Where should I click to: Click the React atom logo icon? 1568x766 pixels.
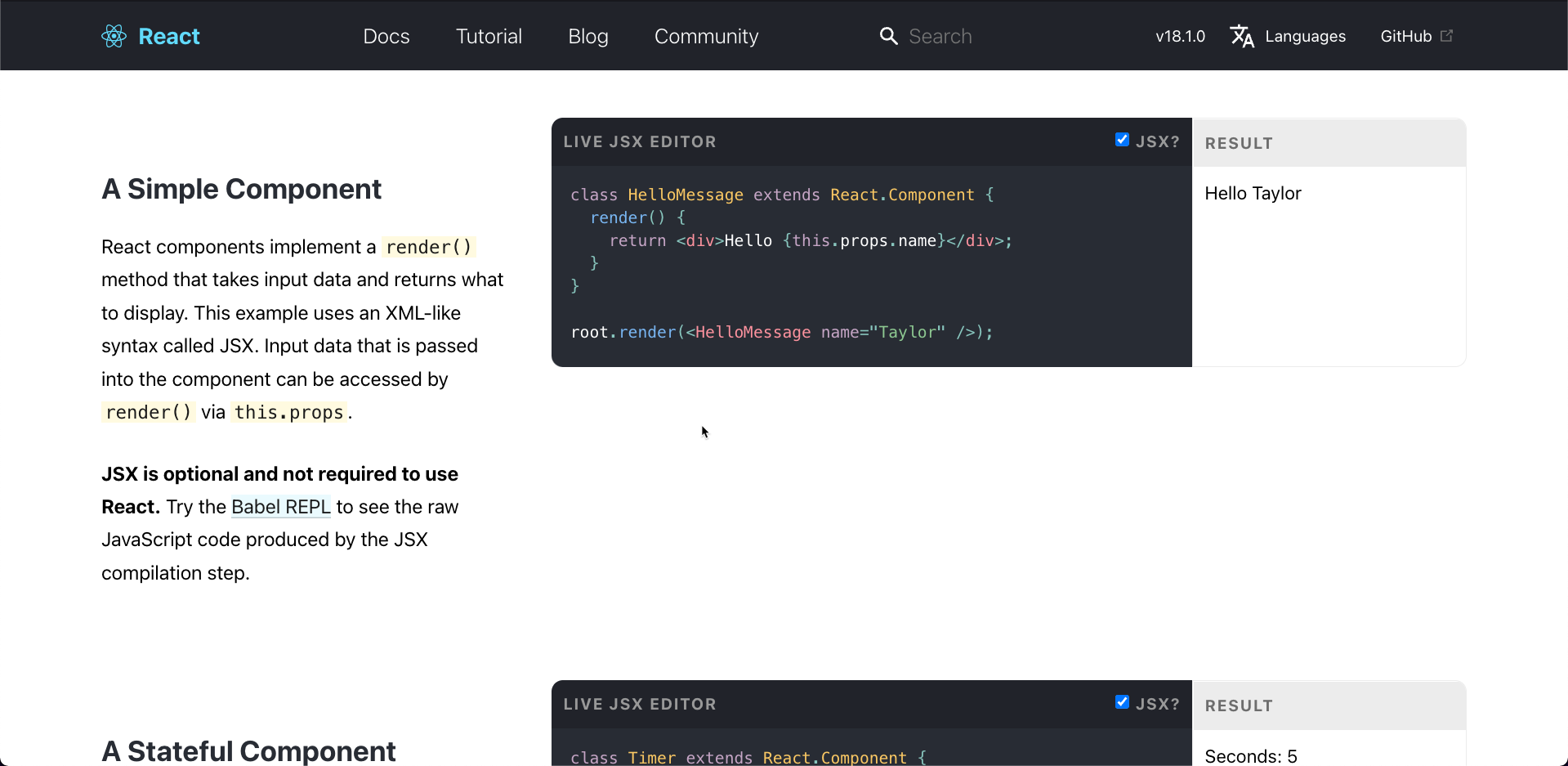click(114, 36)
